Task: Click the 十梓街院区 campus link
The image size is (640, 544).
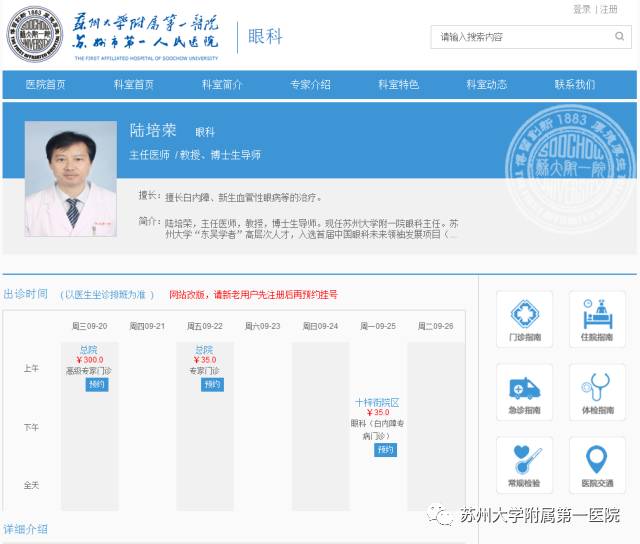Action: pyautogui.click(x=377, y=402)
